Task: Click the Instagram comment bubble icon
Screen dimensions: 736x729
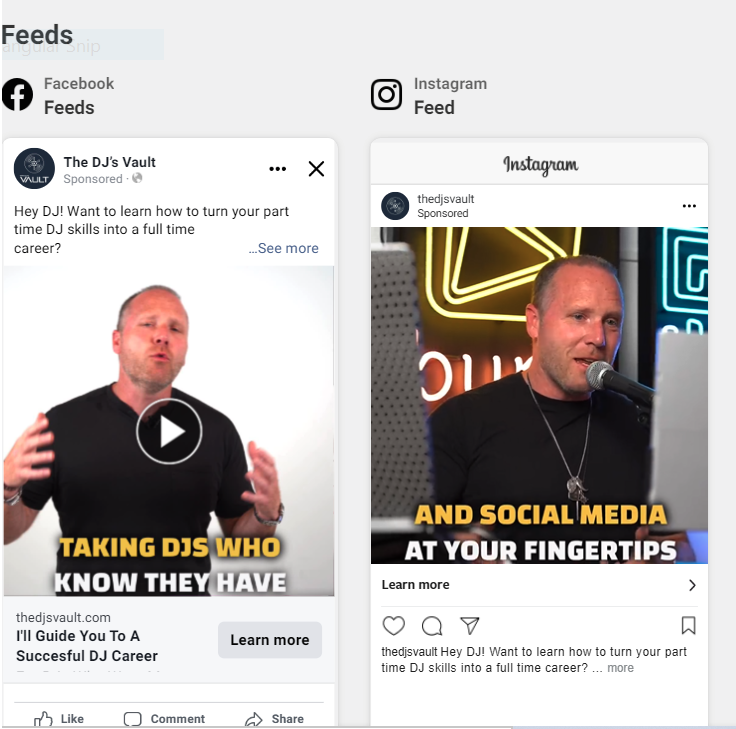Action: (432, 626)
